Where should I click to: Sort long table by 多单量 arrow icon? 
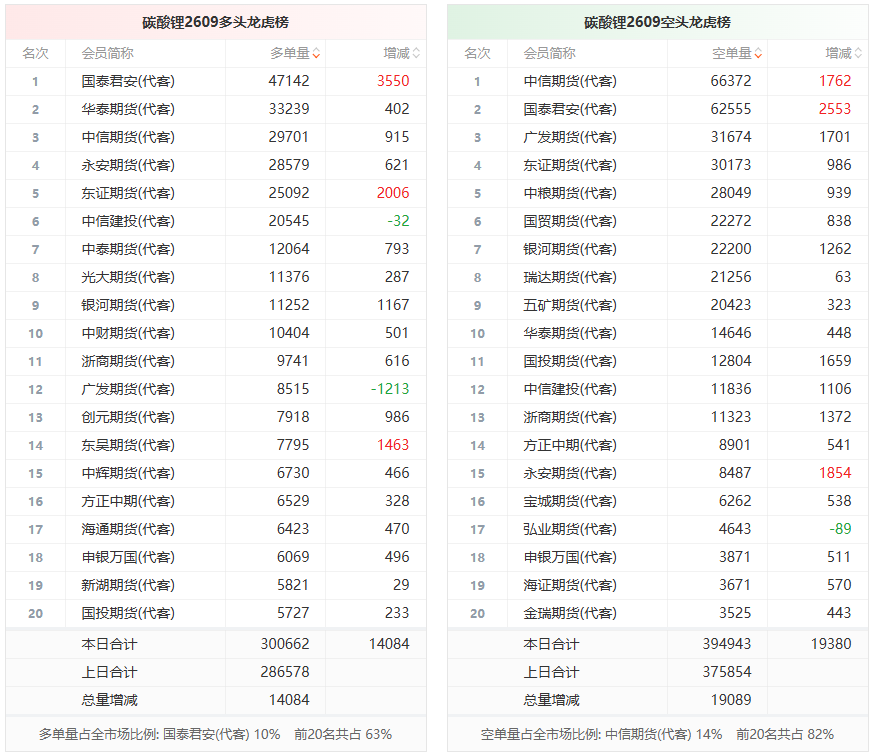[316, 53]
